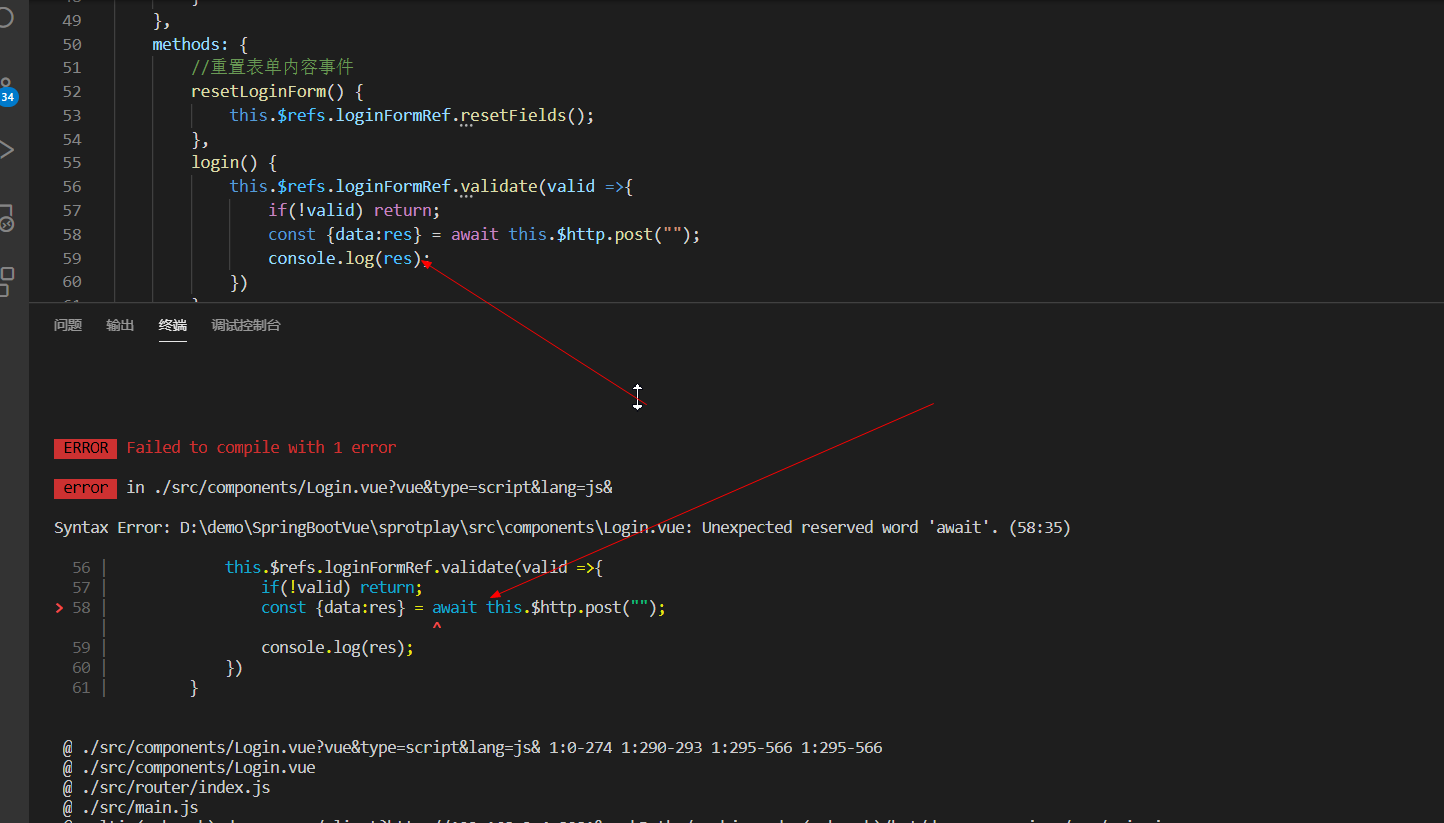The height and width of the screenshot is (823, 1444).
Task: Click 'Unexpected reserved word' error text
Action: (810, 527)
